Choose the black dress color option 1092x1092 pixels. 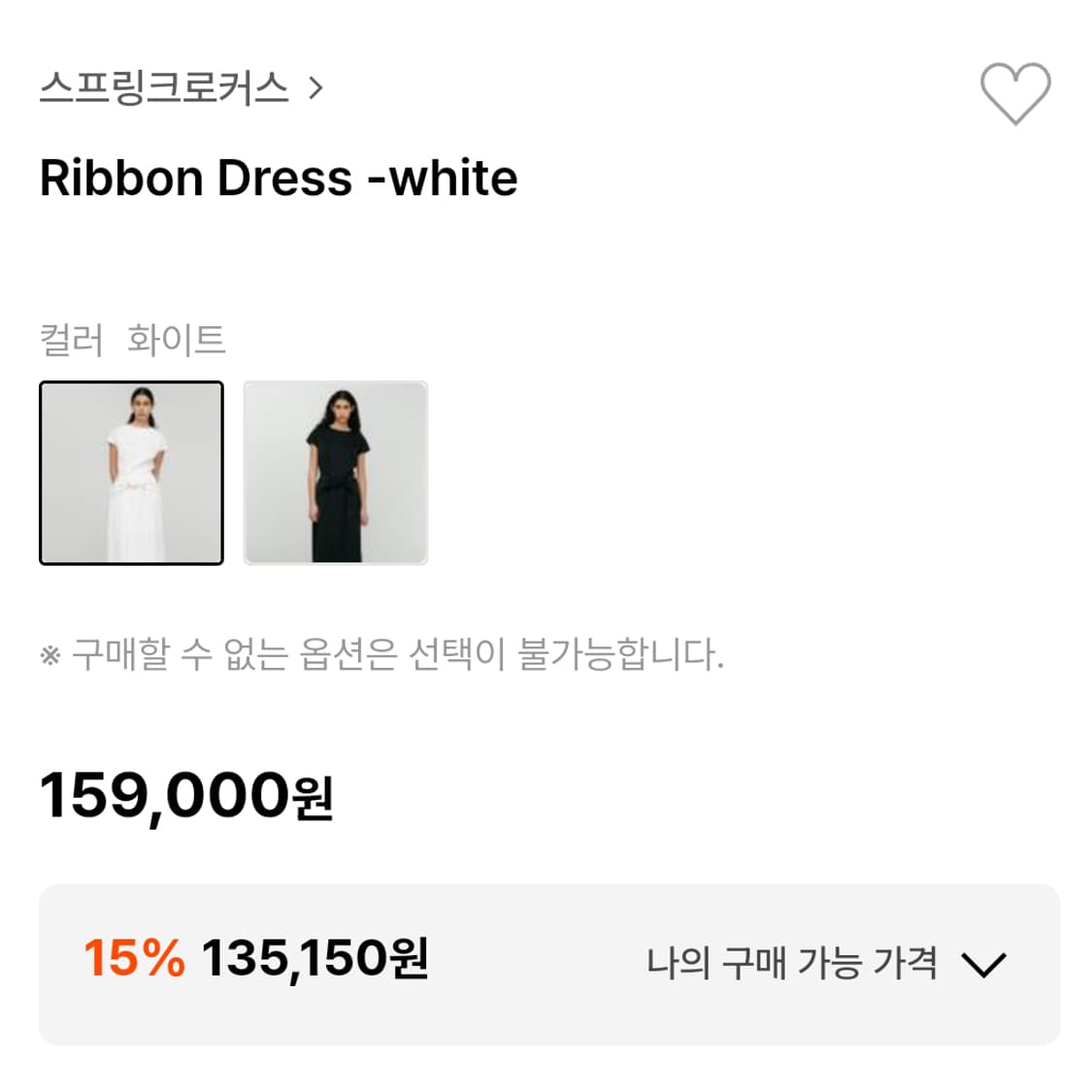[x=335, y=473]
